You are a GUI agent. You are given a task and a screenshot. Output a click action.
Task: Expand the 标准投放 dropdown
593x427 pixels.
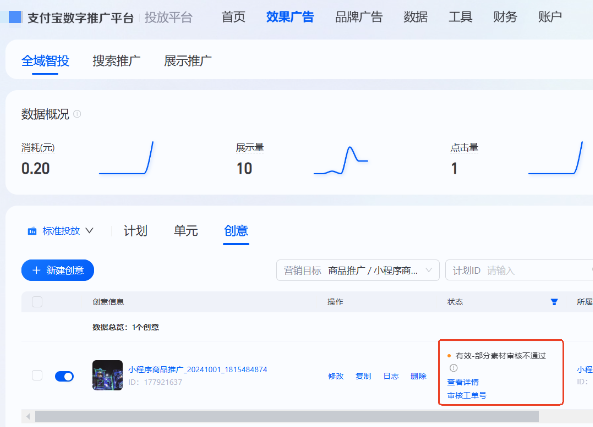61,231
